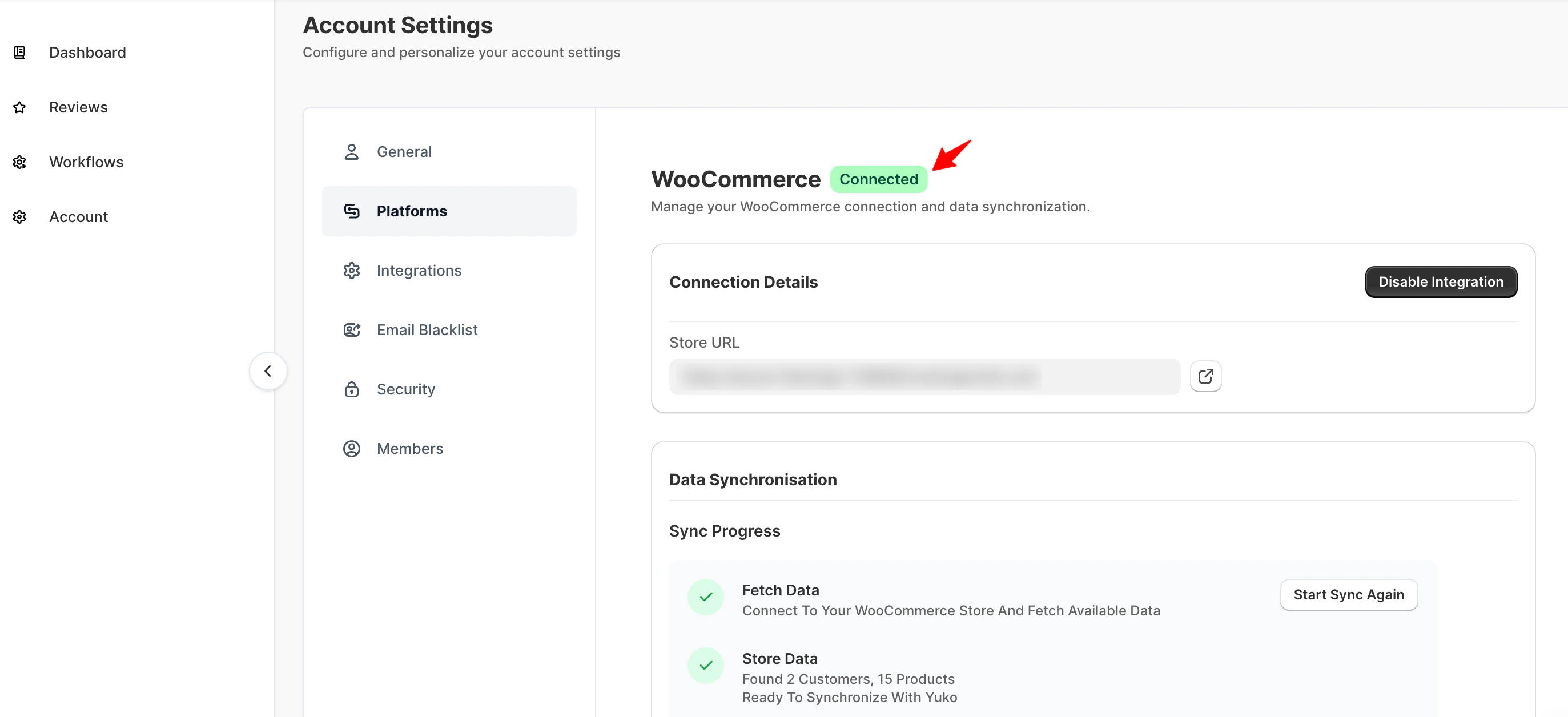
Task: Click the Workflows gear icon
Action: (19, 162)
